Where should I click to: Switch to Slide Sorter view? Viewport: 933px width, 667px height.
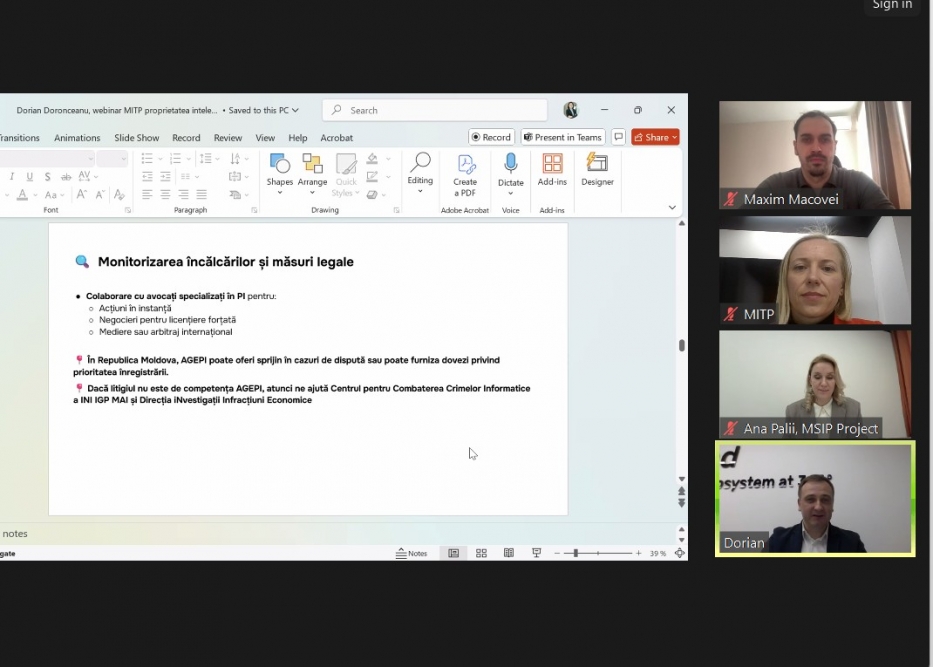[481, 553]
